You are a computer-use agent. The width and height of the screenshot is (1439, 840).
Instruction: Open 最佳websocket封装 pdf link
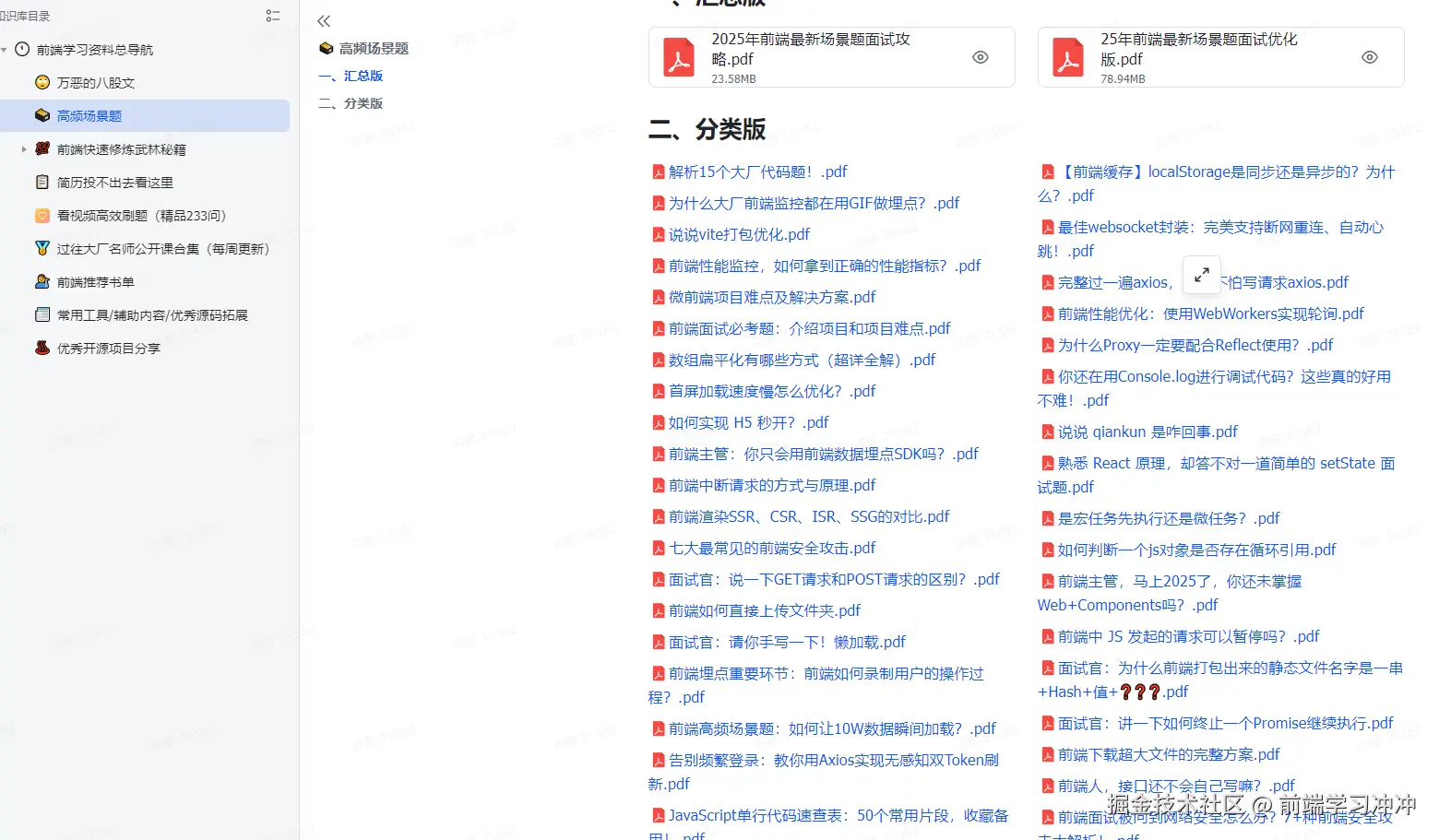[x=1211, y=239]
